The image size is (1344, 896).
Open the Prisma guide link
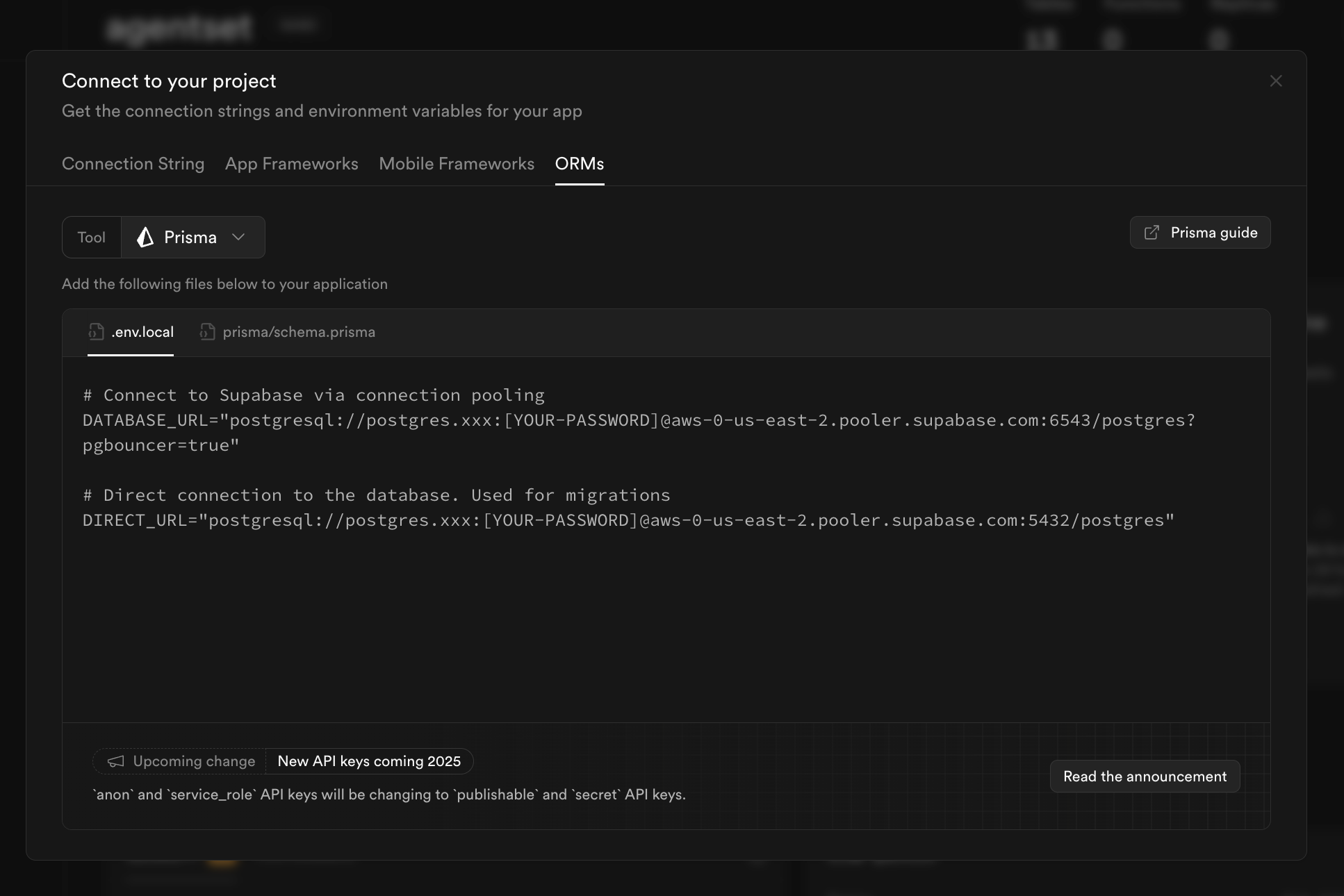[x=1200, y=233]
